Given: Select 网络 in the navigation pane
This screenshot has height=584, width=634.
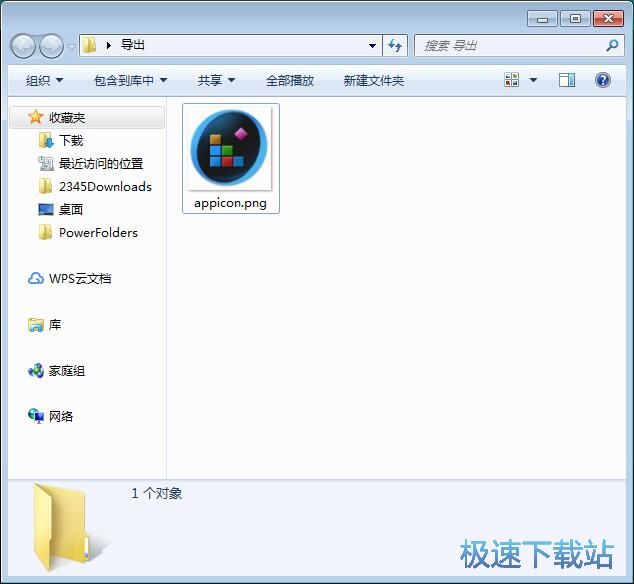Looking at the screenshot, I should tap(61, 417).
